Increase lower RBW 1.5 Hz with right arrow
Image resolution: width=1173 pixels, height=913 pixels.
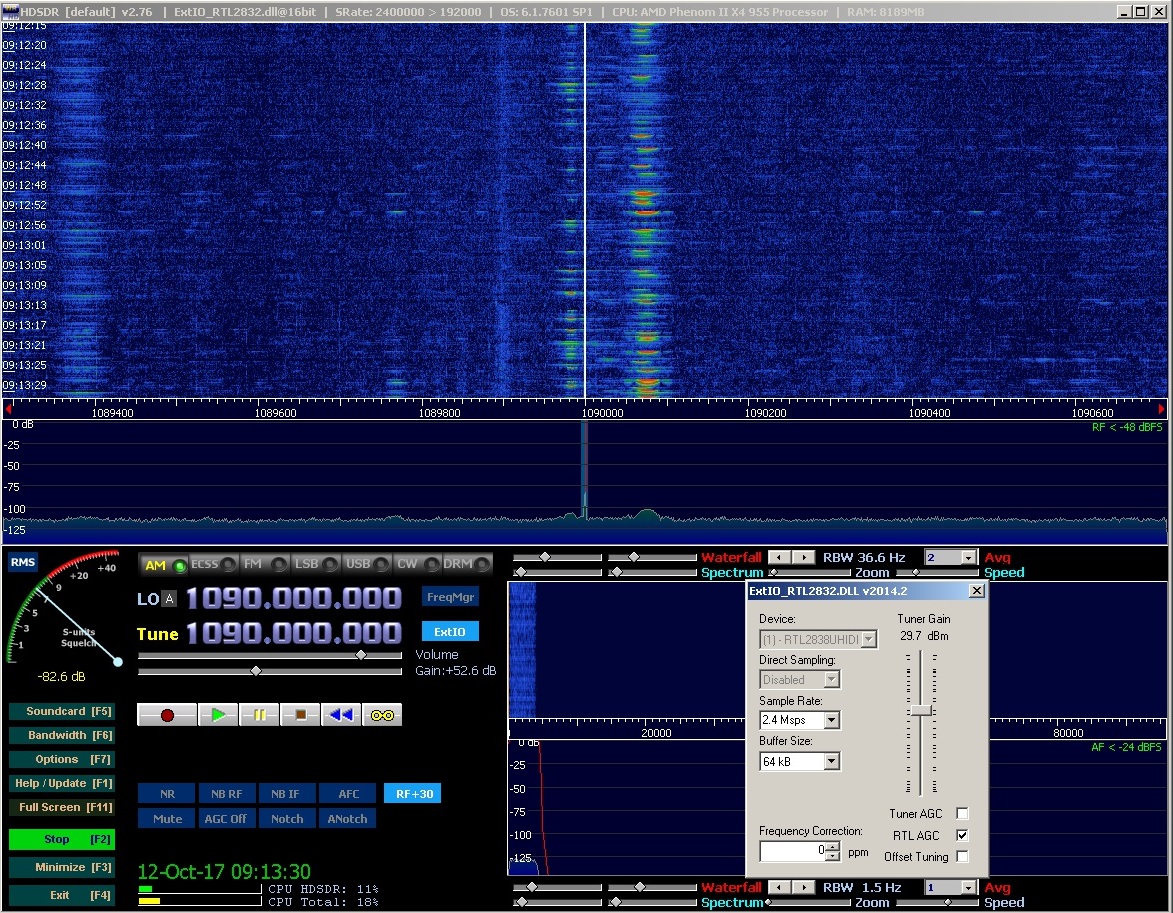(x=803, y=887)
